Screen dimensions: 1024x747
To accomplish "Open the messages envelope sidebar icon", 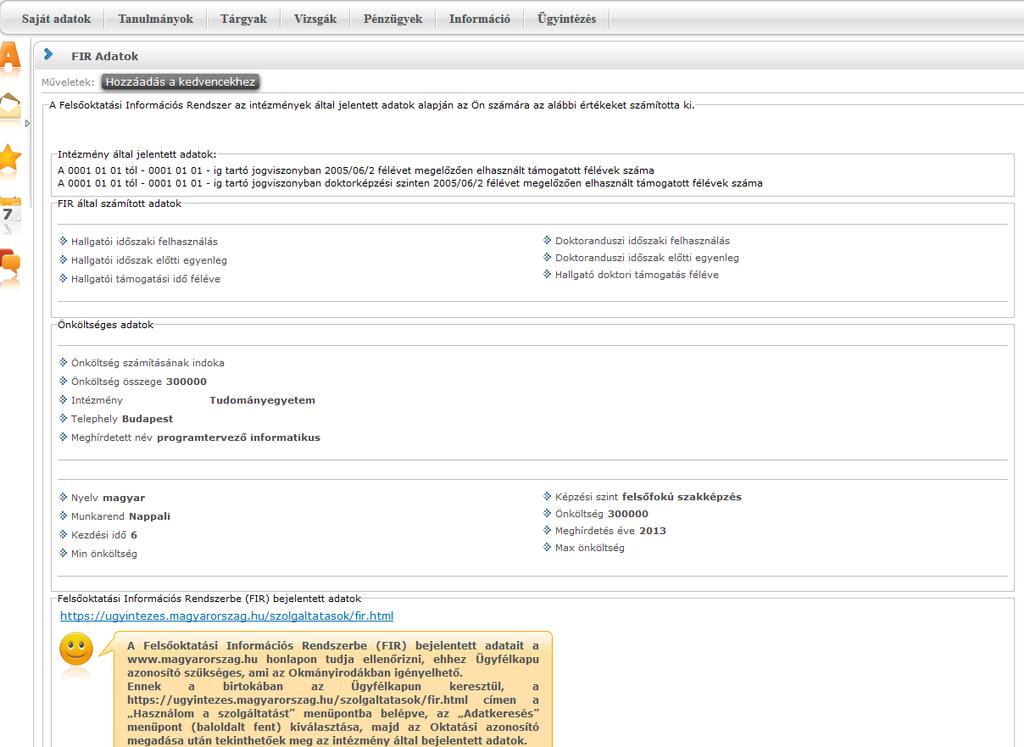I will pyautogui.click(x=10, y=108).
